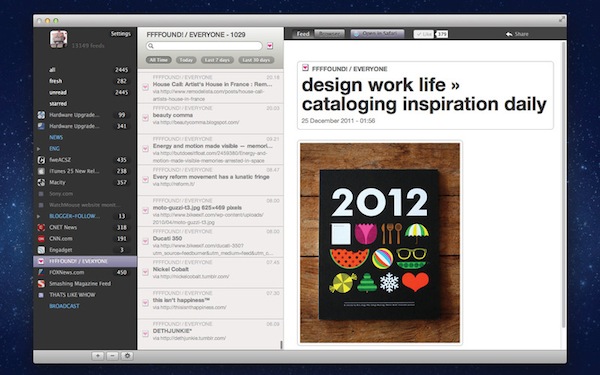This screenshot has height=375, width=600.
Task: Open the BROADCAST folder label
Action: [x=64, y=306]
